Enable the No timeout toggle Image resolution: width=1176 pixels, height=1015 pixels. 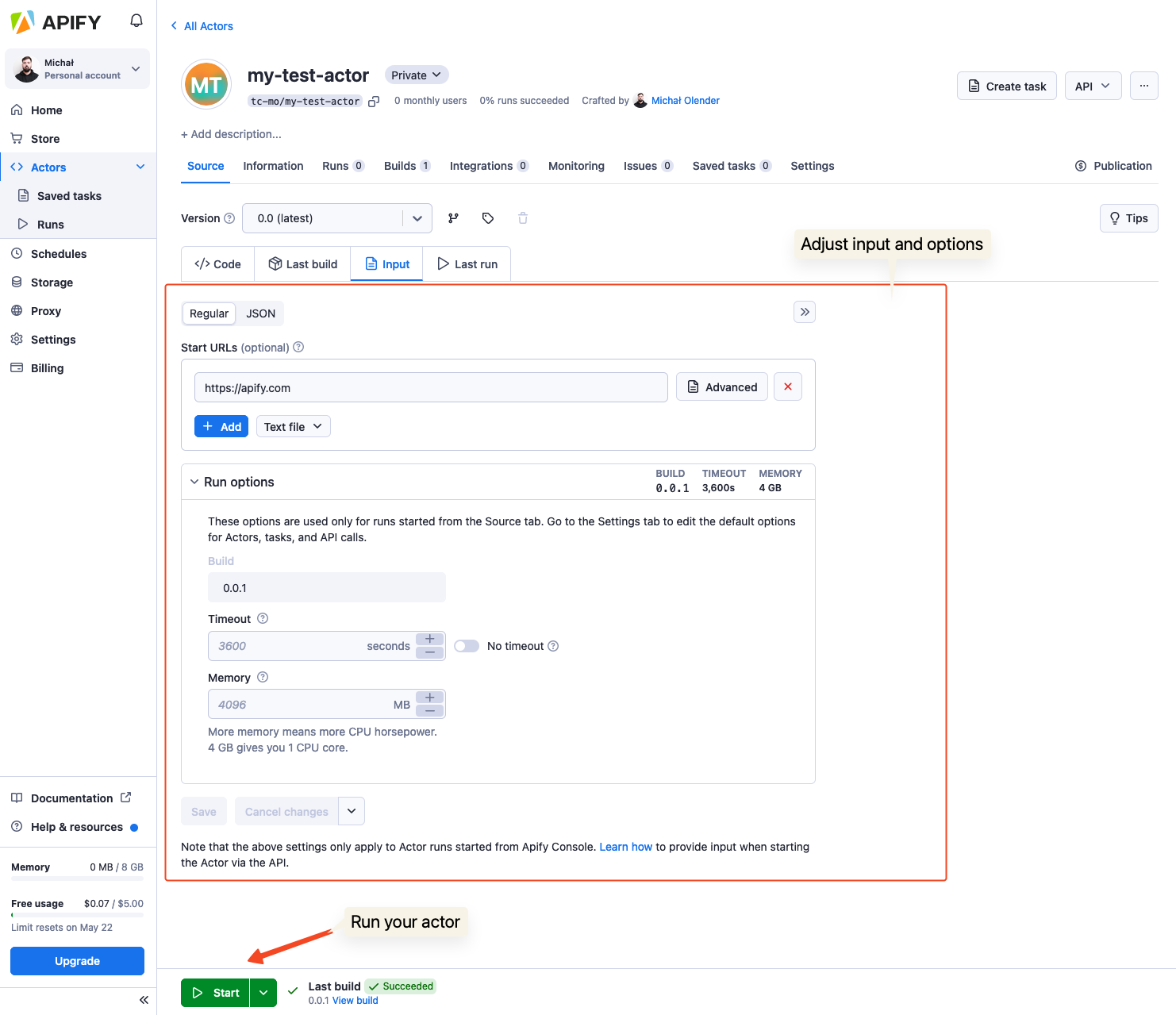(467, 646)
